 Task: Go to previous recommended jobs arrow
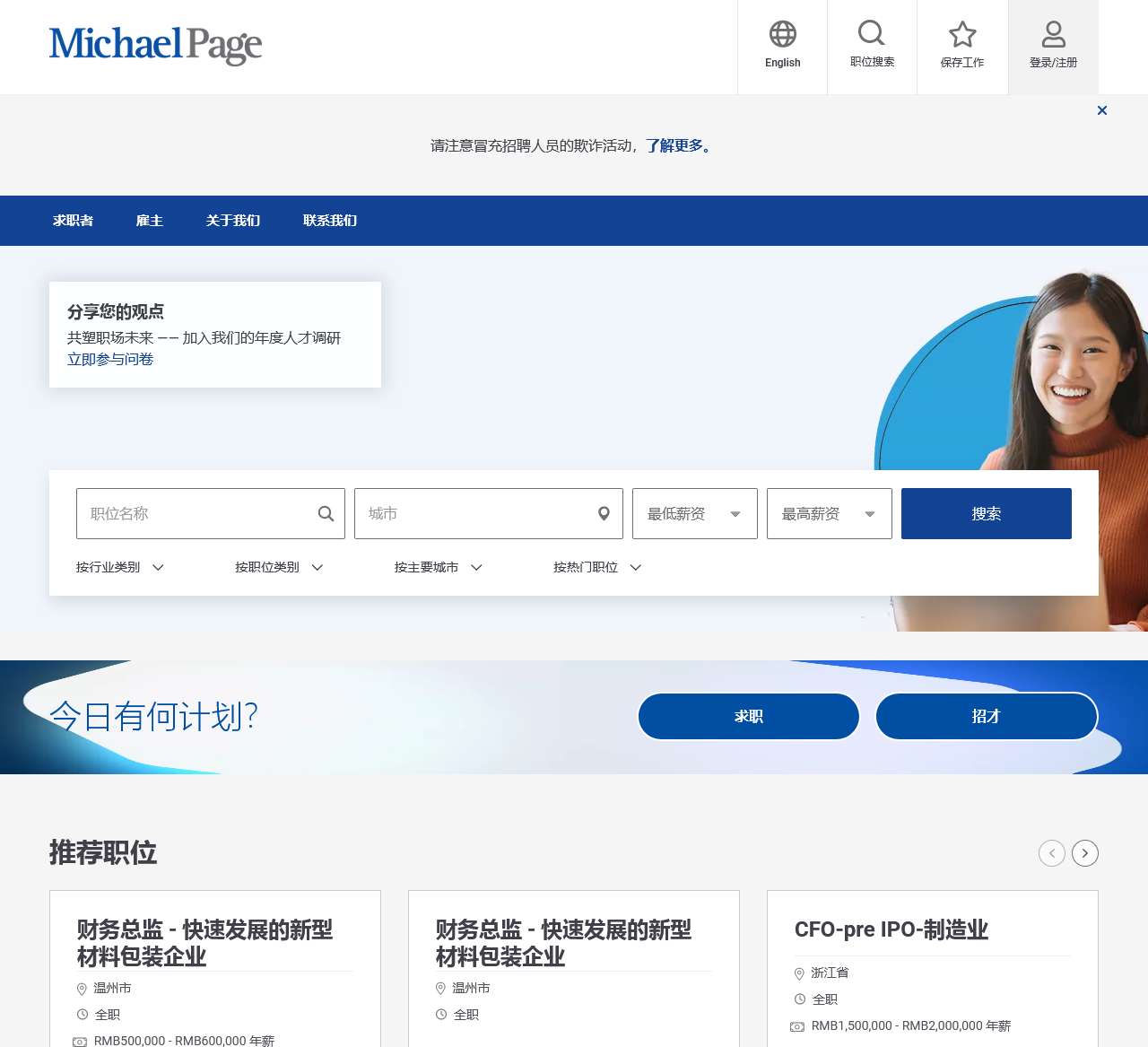(x=1052, y=853)
